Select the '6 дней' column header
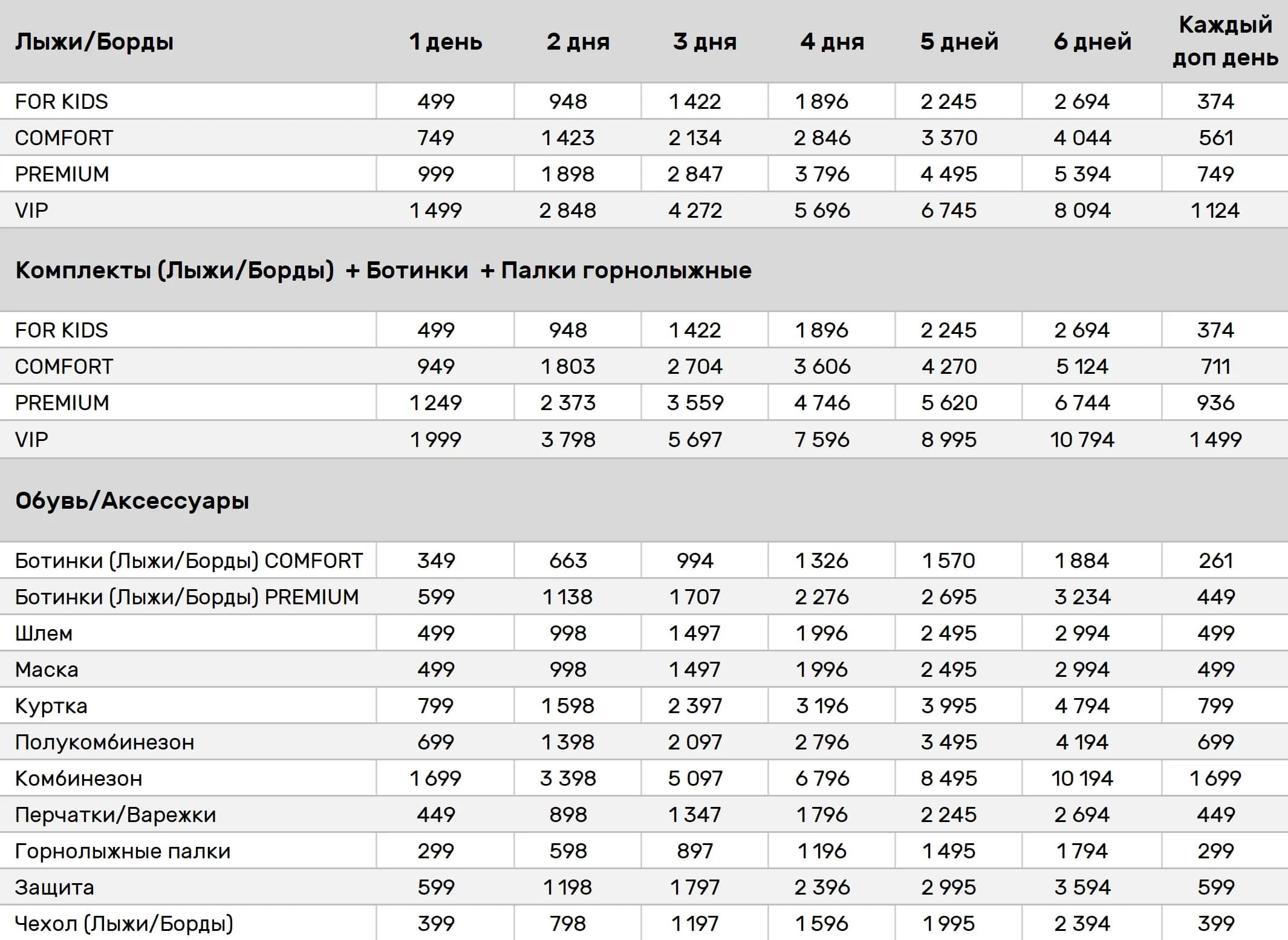 click(1092, 42)
